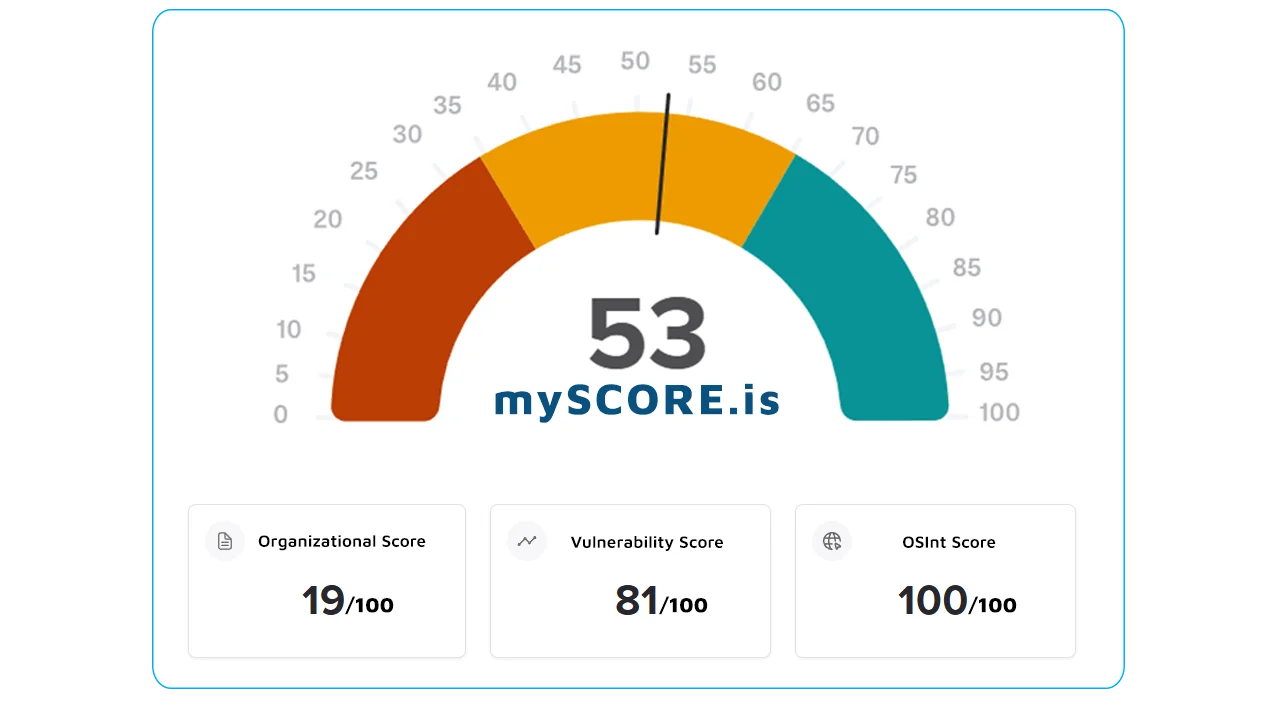Click the 15 mark on the gauge scale
This screenshot has width=1280, height=720.
[303, 273]
